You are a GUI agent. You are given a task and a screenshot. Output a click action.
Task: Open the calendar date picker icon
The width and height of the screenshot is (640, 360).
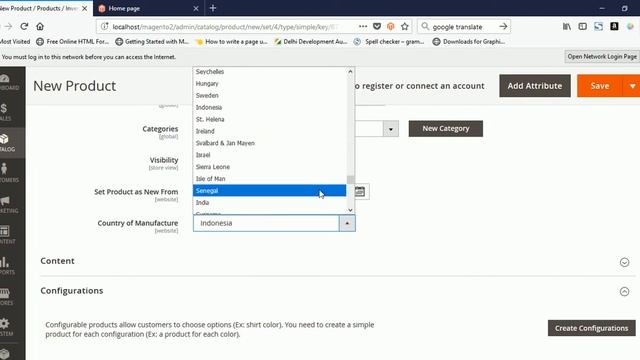(360, 191)
